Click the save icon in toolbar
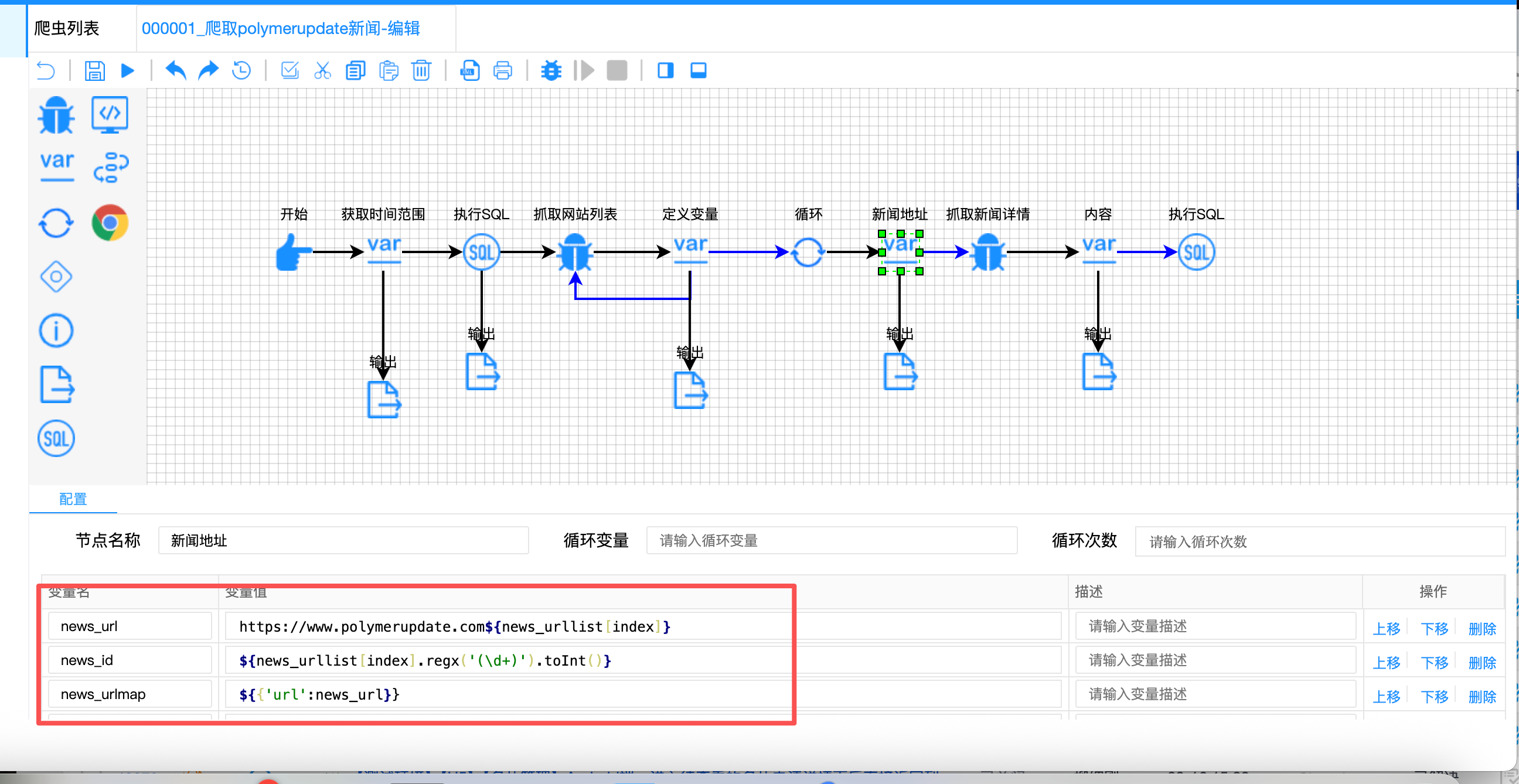Screen dimensions: 1519x784 [94, 71]
